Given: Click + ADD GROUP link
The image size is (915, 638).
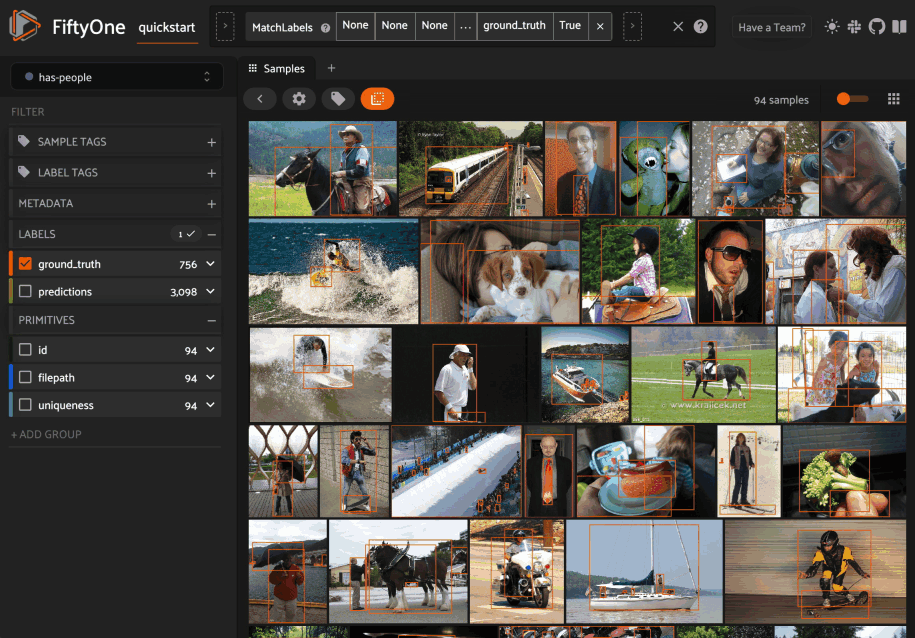Looking at the screenshot, I should tap(46, 434).
